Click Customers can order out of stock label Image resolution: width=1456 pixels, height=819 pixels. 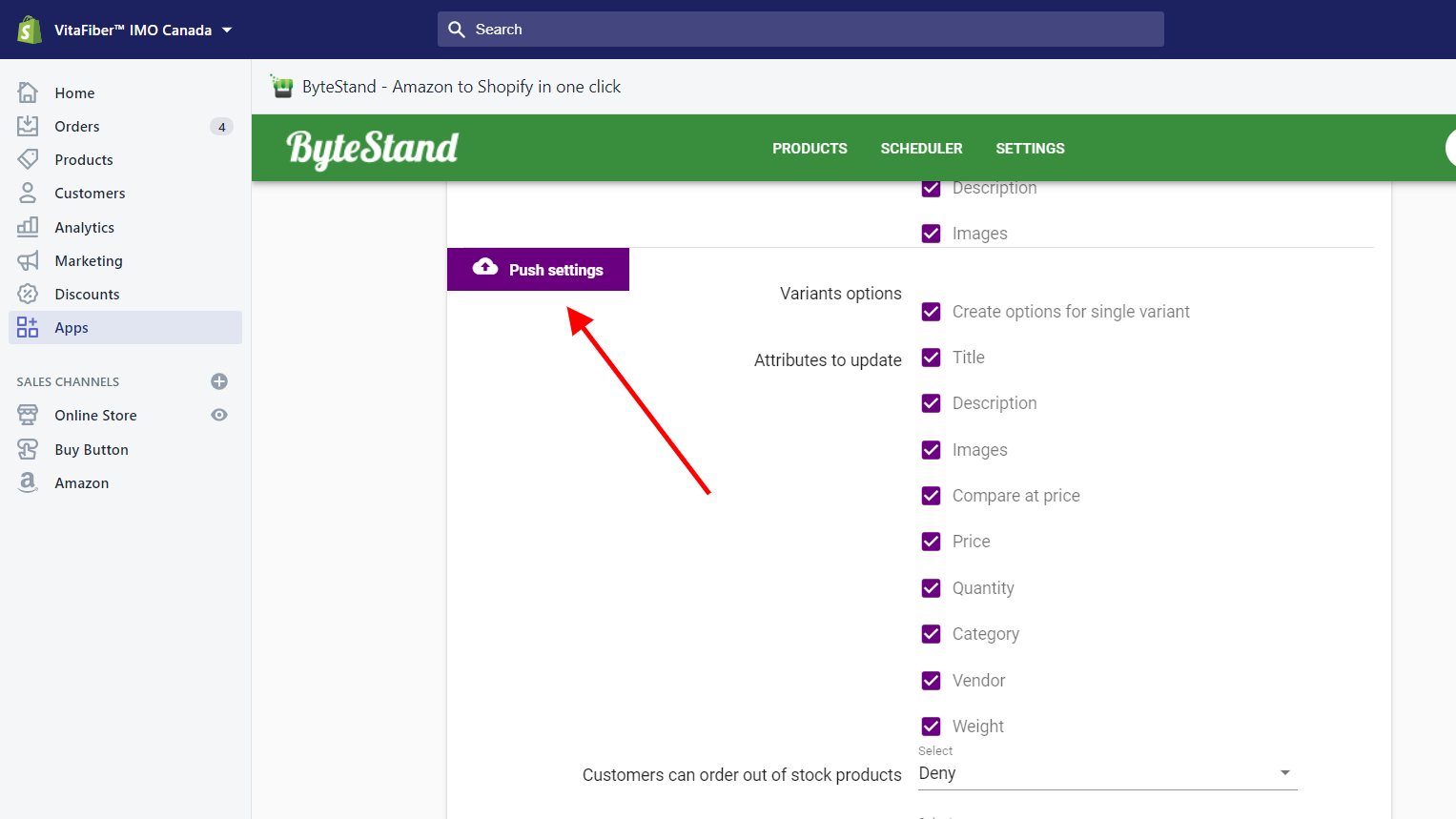pos(742,775)
